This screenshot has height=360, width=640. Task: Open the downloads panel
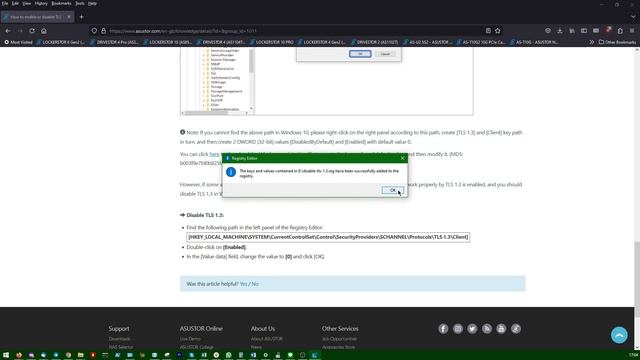[560, 31]
